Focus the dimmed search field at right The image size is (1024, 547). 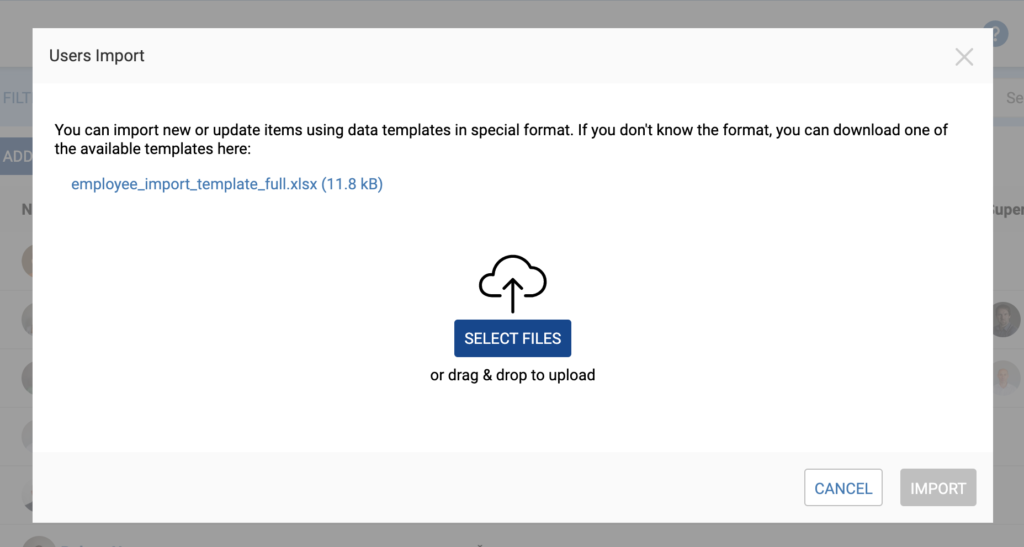pos(1008,98)
